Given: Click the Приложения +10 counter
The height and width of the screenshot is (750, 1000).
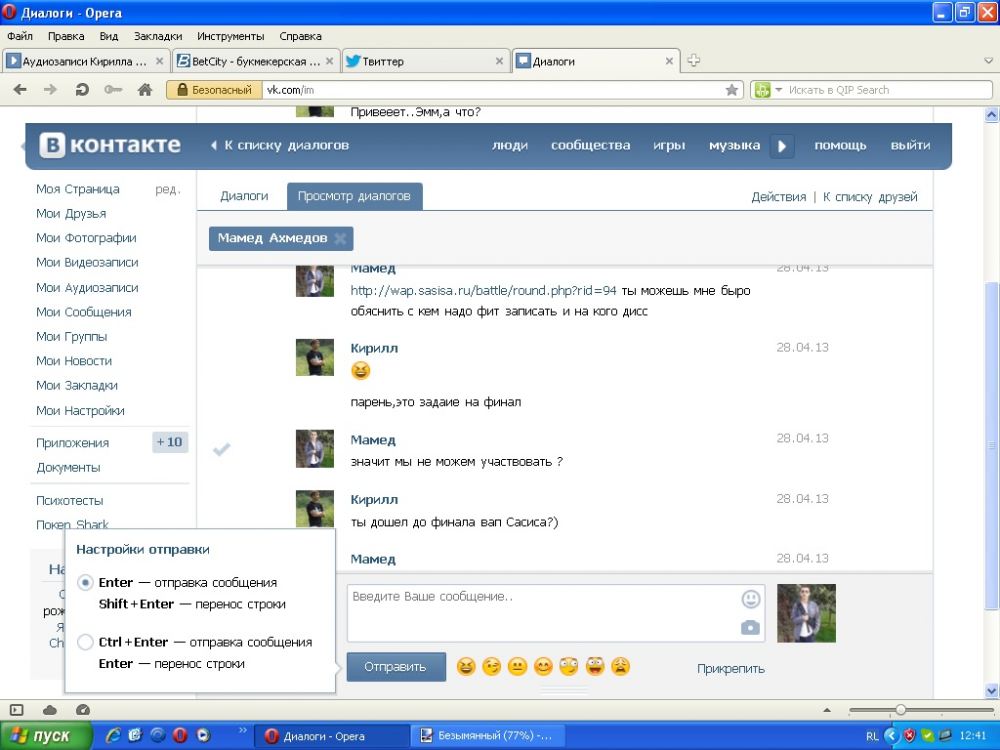Looking at the screenshot, I should [170, 443].
